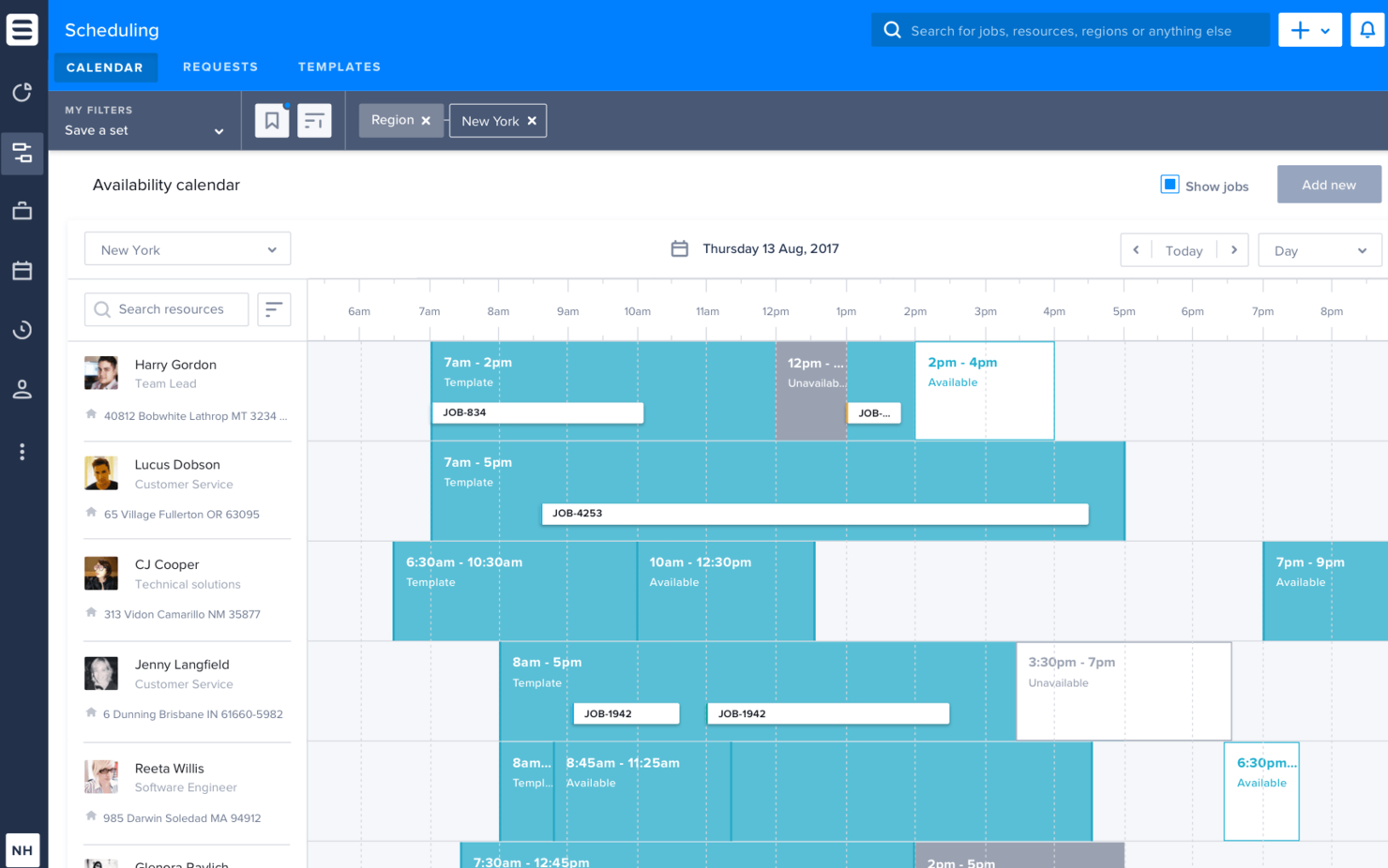Click Reeta Willis's home address icon
This screenshot has width=1388, height=868.
click(91, 816)
